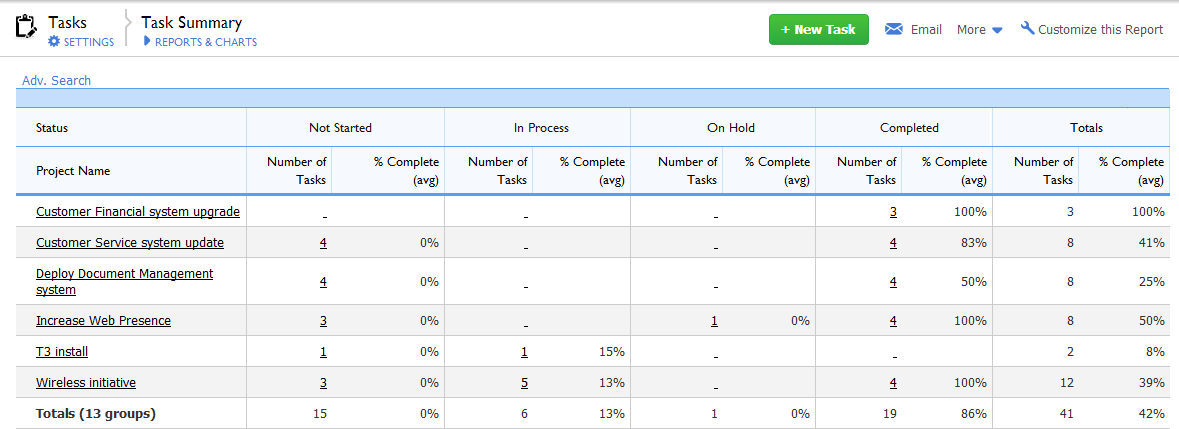The width and height of the screenshot is (1179, 429).
Task: Open Adv. Search link
Action: [x=56, y=80]
